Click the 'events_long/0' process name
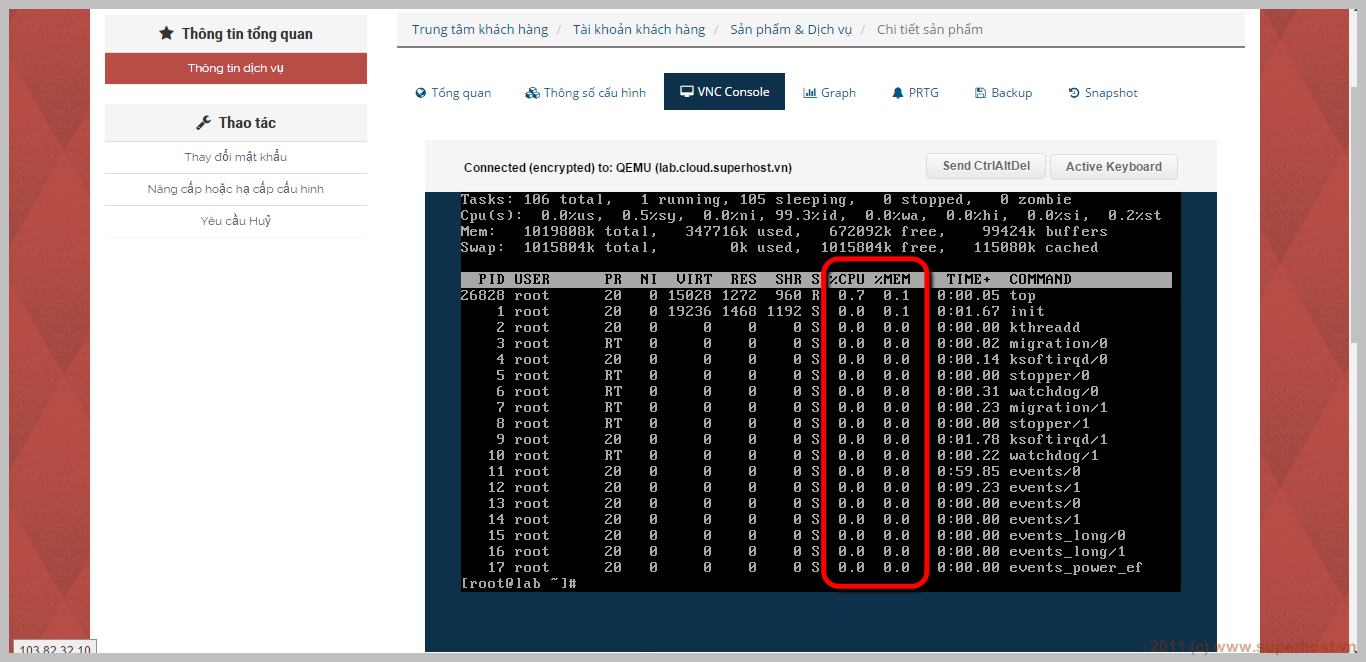 [x=1067, y=536]
